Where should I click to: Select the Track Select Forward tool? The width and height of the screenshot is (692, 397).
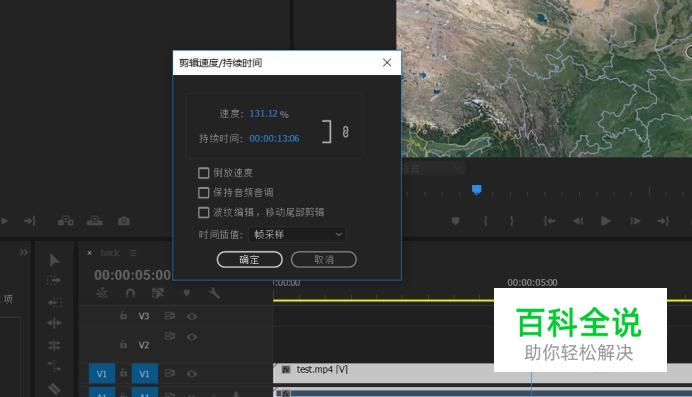click(x=53, y=280)
